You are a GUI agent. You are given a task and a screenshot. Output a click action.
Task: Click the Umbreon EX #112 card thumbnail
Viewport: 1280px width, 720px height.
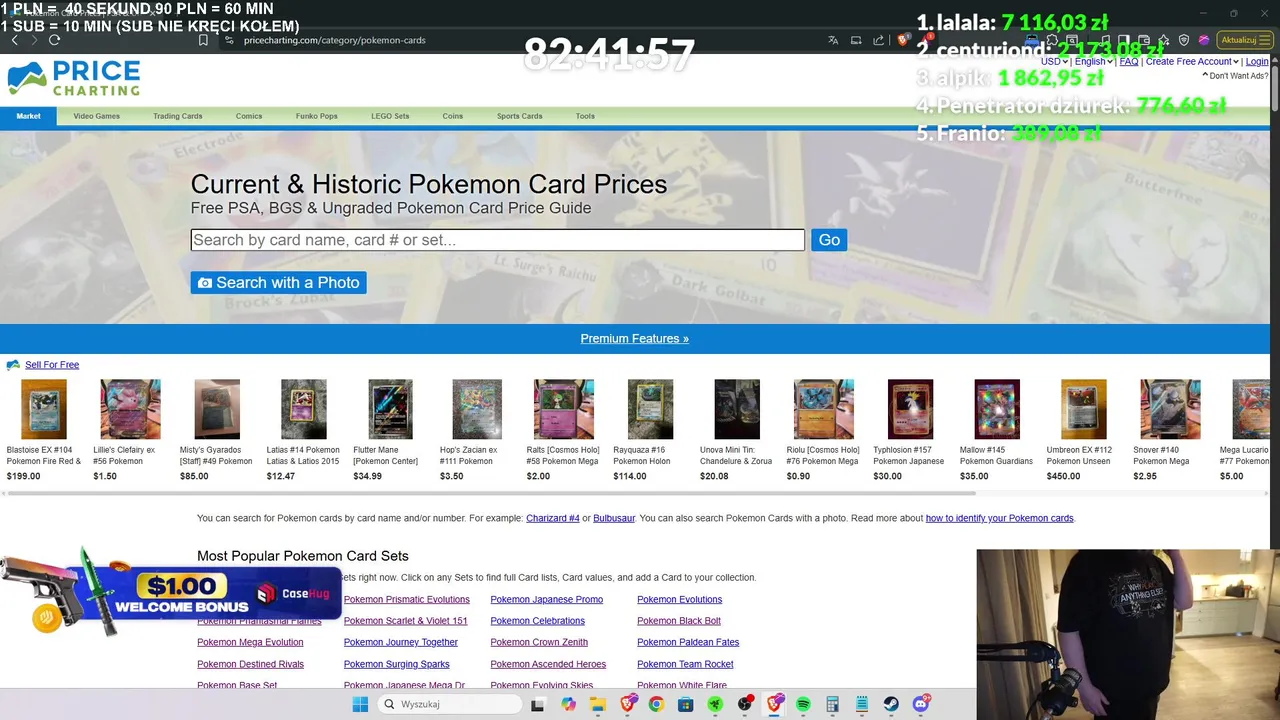point(1084,409)
